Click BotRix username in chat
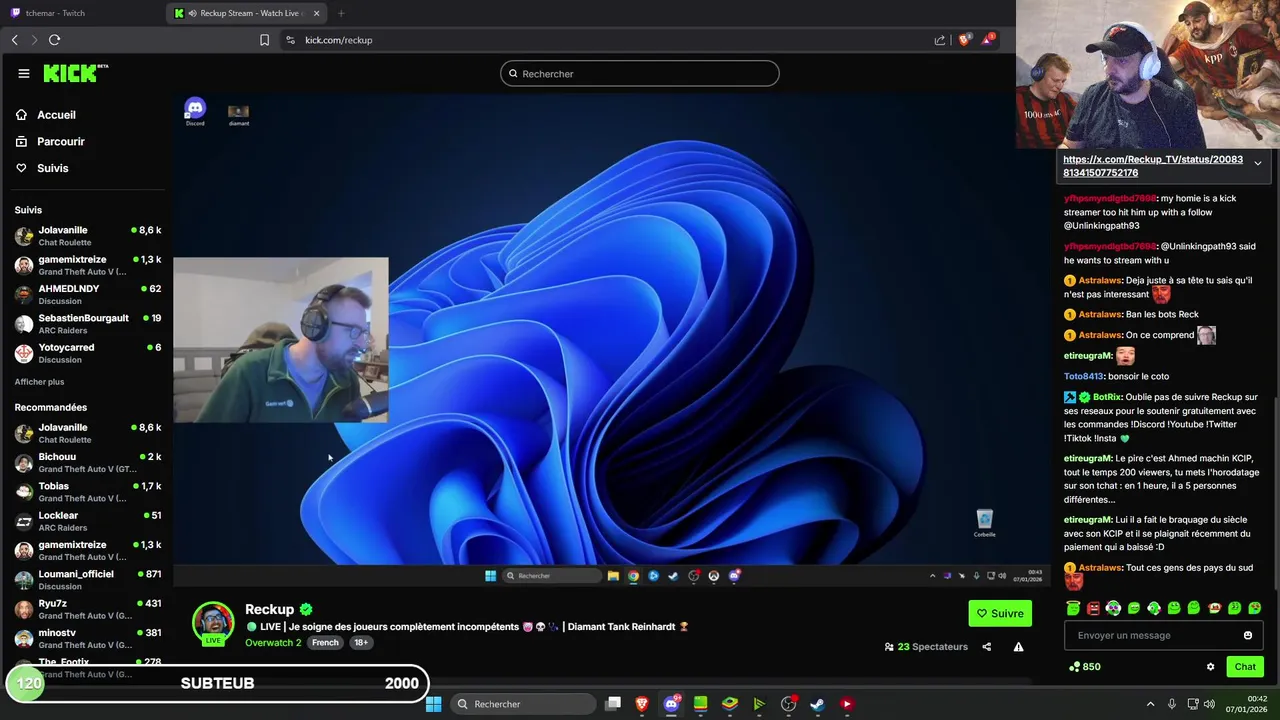Screen dimensions: 1280x720 (1108, 397)
